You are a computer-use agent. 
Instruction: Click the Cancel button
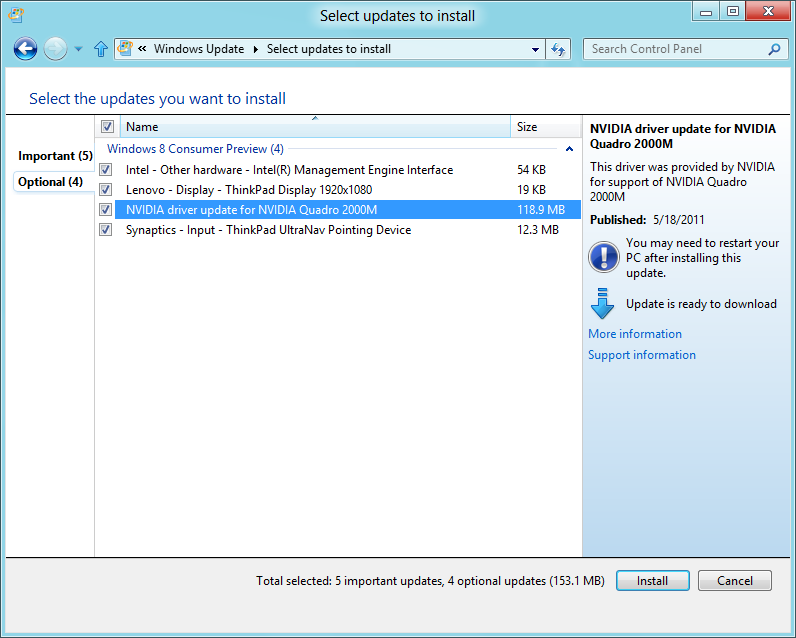(735, 581)
